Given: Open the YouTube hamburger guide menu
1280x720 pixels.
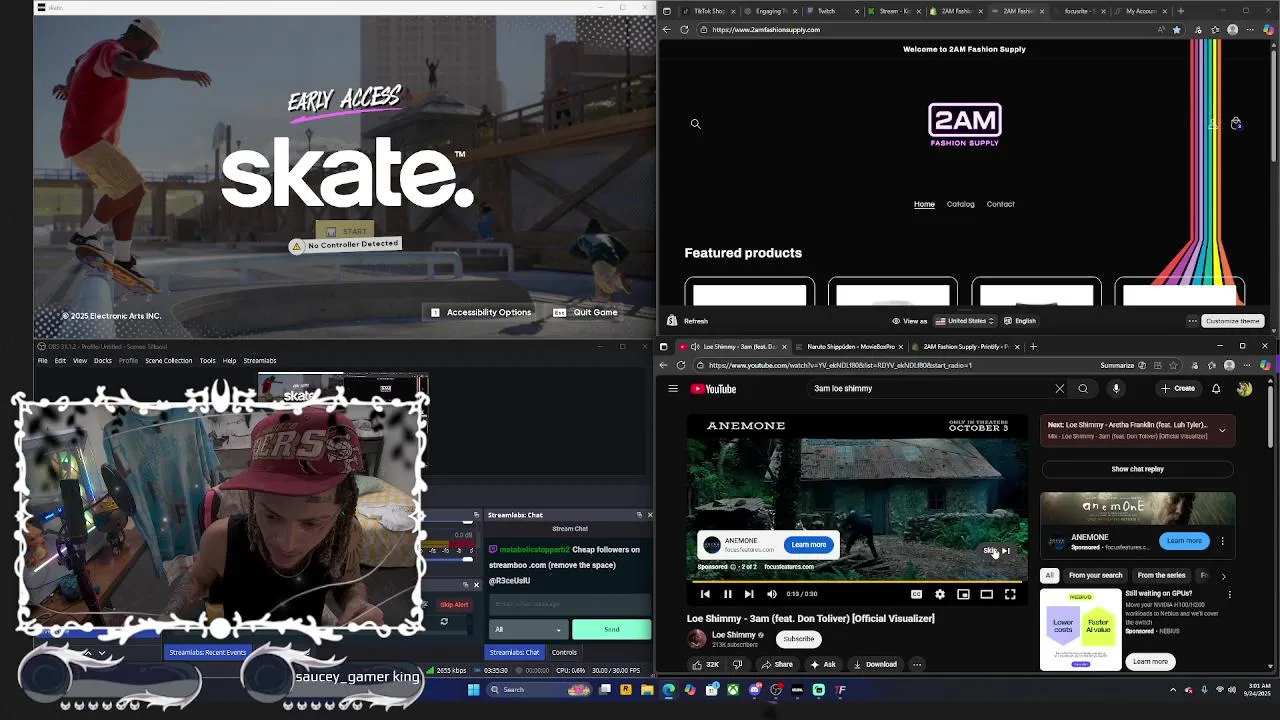Looking at the screenshot, I should (673, 389).
